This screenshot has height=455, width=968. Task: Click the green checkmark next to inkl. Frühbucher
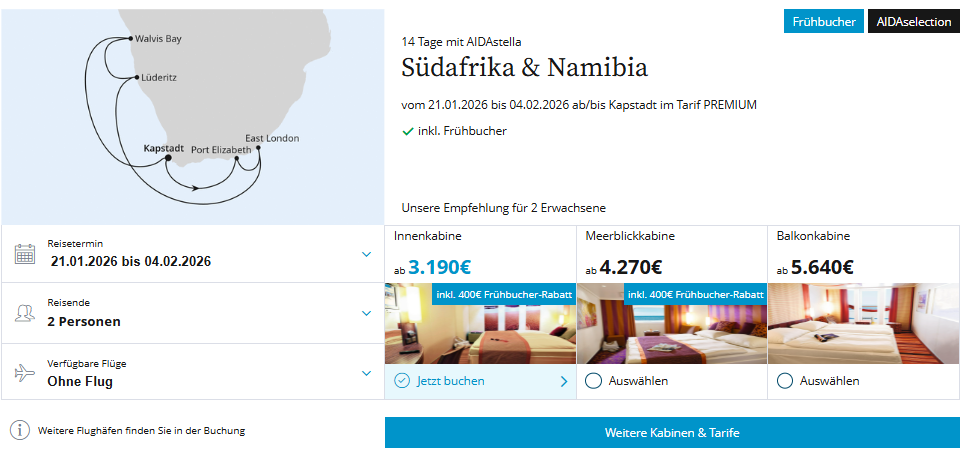(x=407, y=131)
